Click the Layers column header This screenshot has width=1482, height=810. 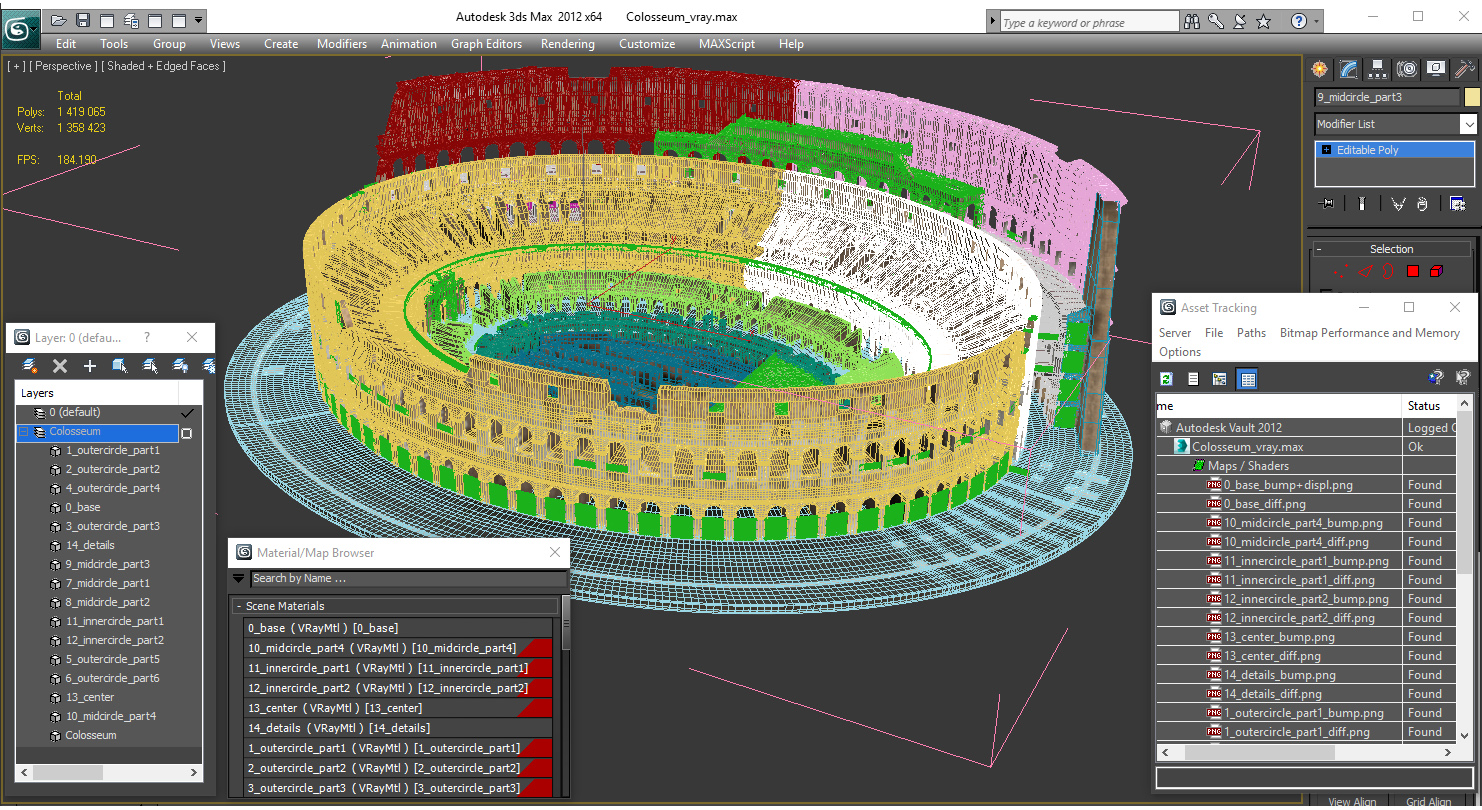click(x=97, y=393)
